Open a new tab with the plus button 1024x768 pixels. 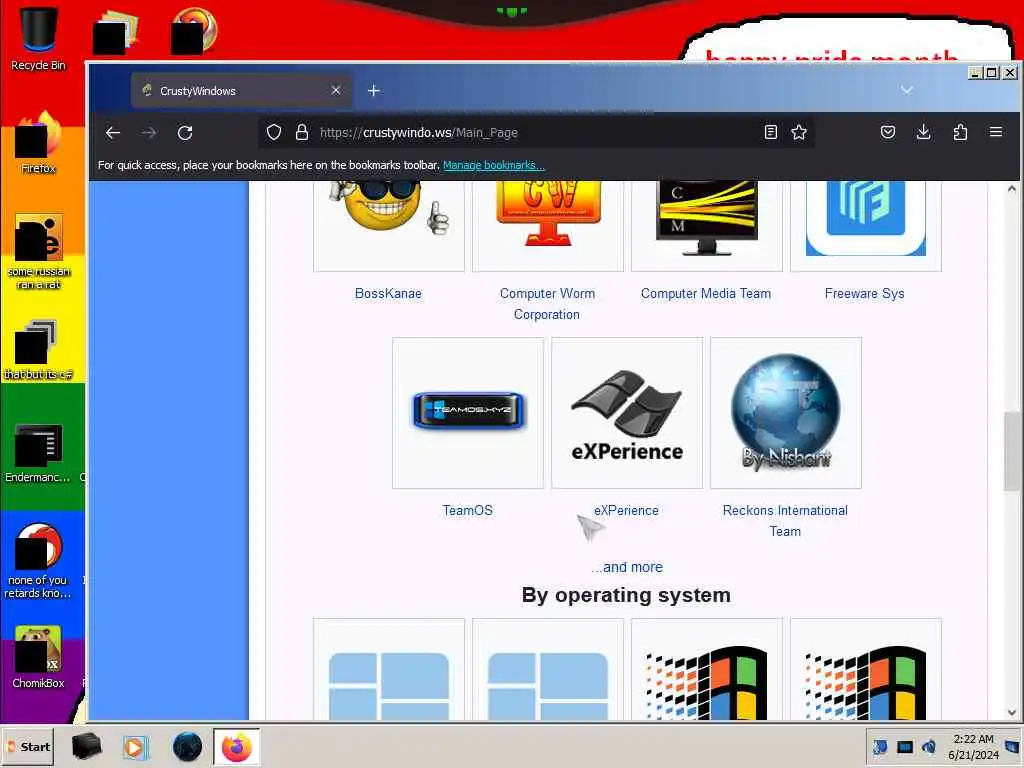point(374,91)
